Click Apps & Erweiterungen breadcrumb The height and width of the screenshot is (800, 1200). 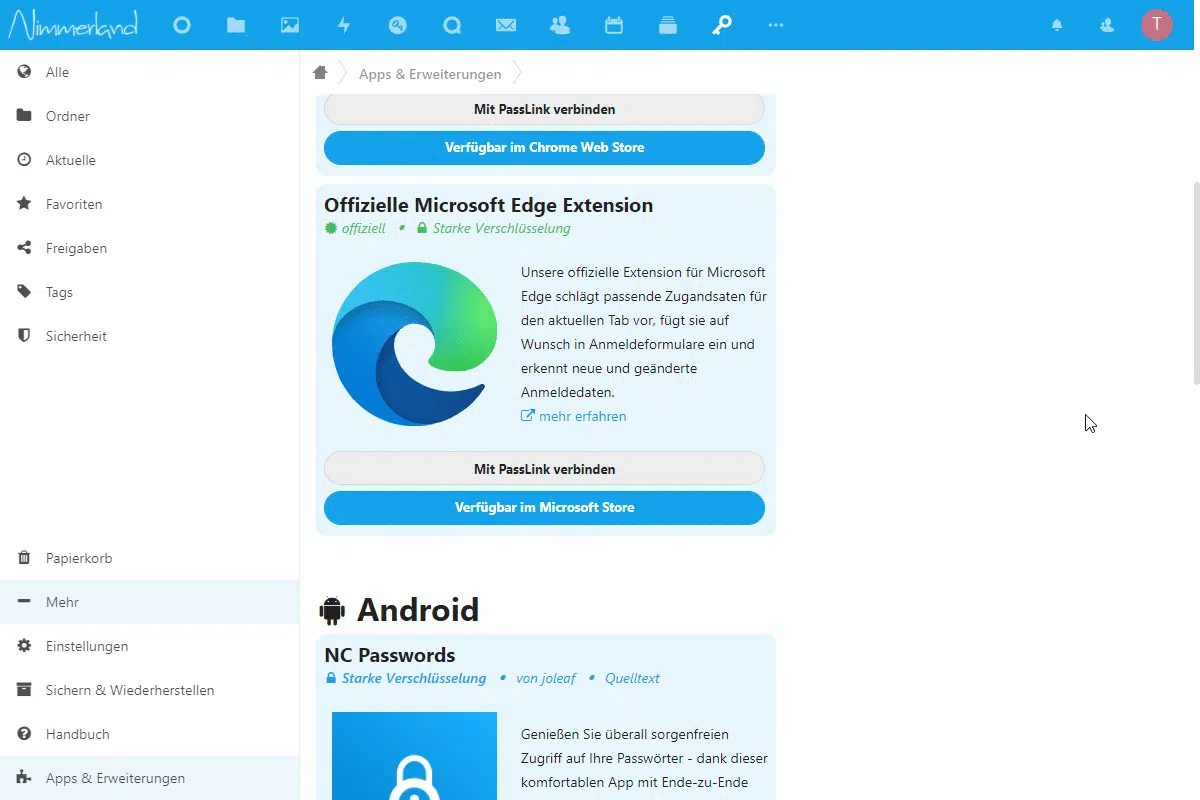point(430,74)
